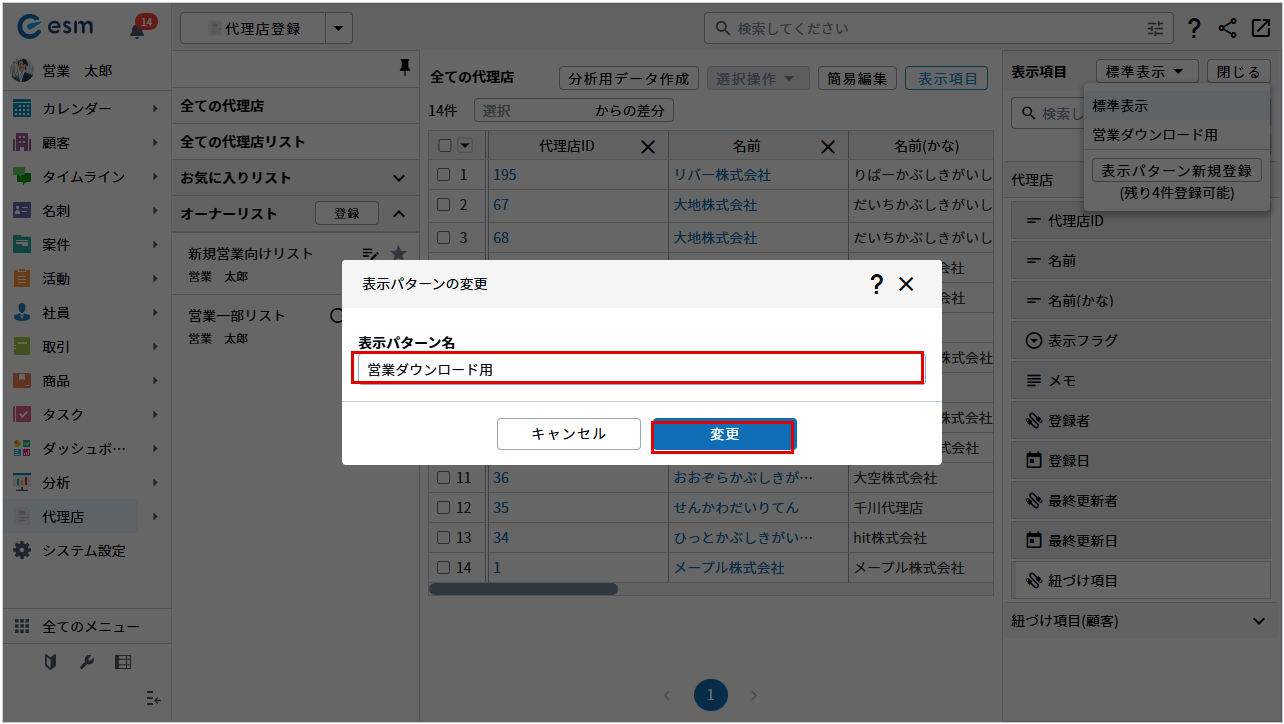
Task: Click the 登録日 calendar field item
Action: coord(1139,461)
